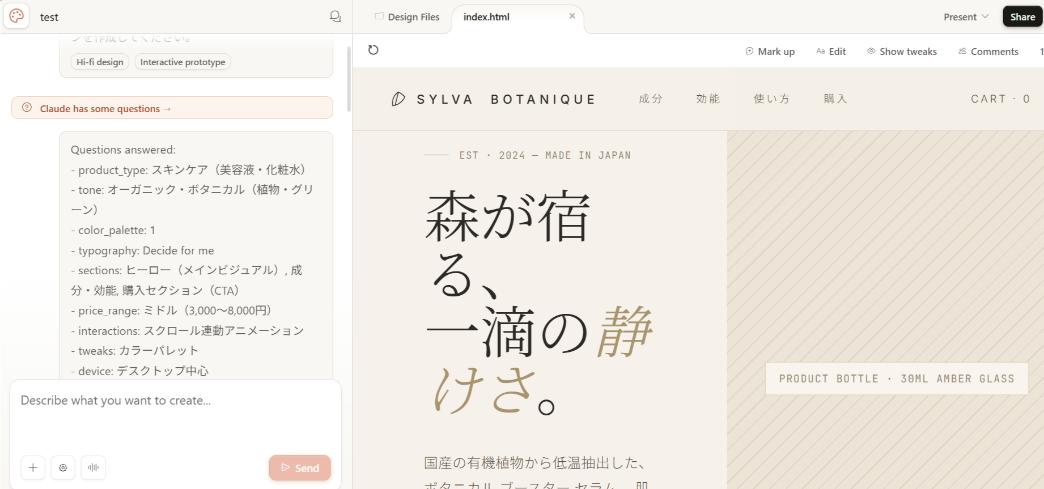Click the product_type: スキンケア line
This screenshot has height=489, width=1044.
[191, 170]
